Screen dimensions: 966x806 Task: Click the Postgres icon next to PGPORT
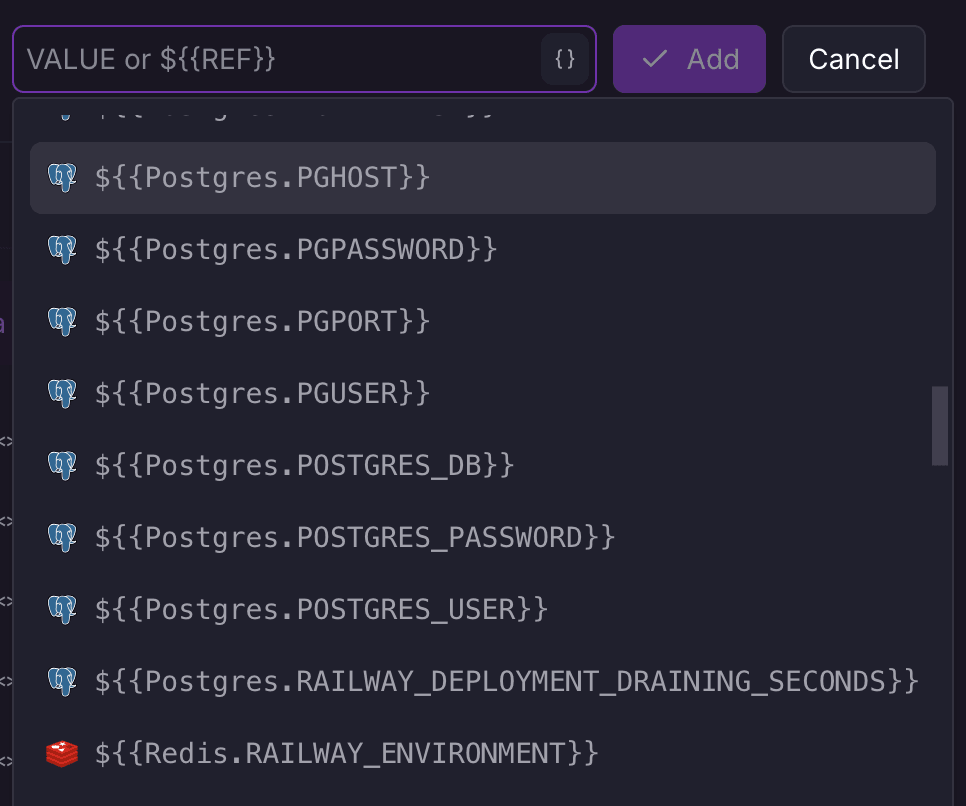tap(62, 322)
